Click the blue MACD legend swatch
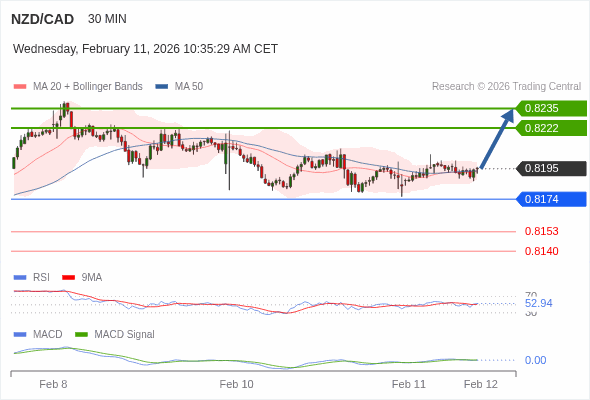Screen dimensions: 590x400 tap(20, 335)
